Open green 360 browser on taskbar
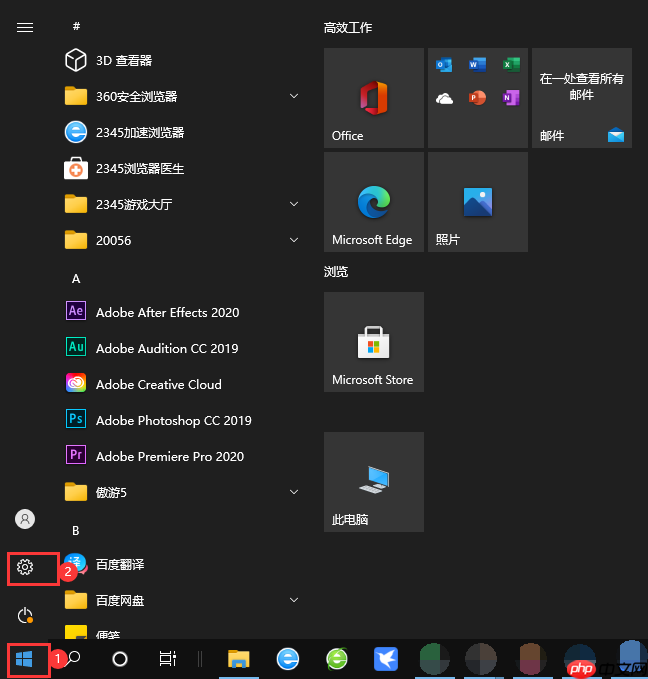Viewport: 648px width, 679px height. coord(337,659)
